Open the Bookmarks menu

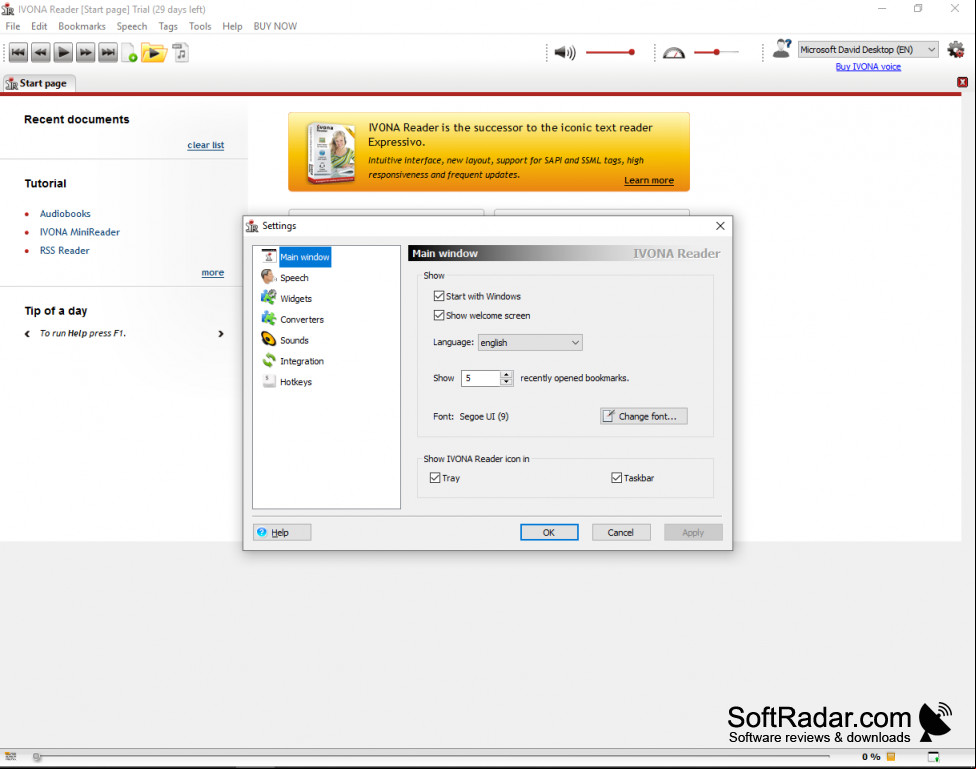coord(82,26)
